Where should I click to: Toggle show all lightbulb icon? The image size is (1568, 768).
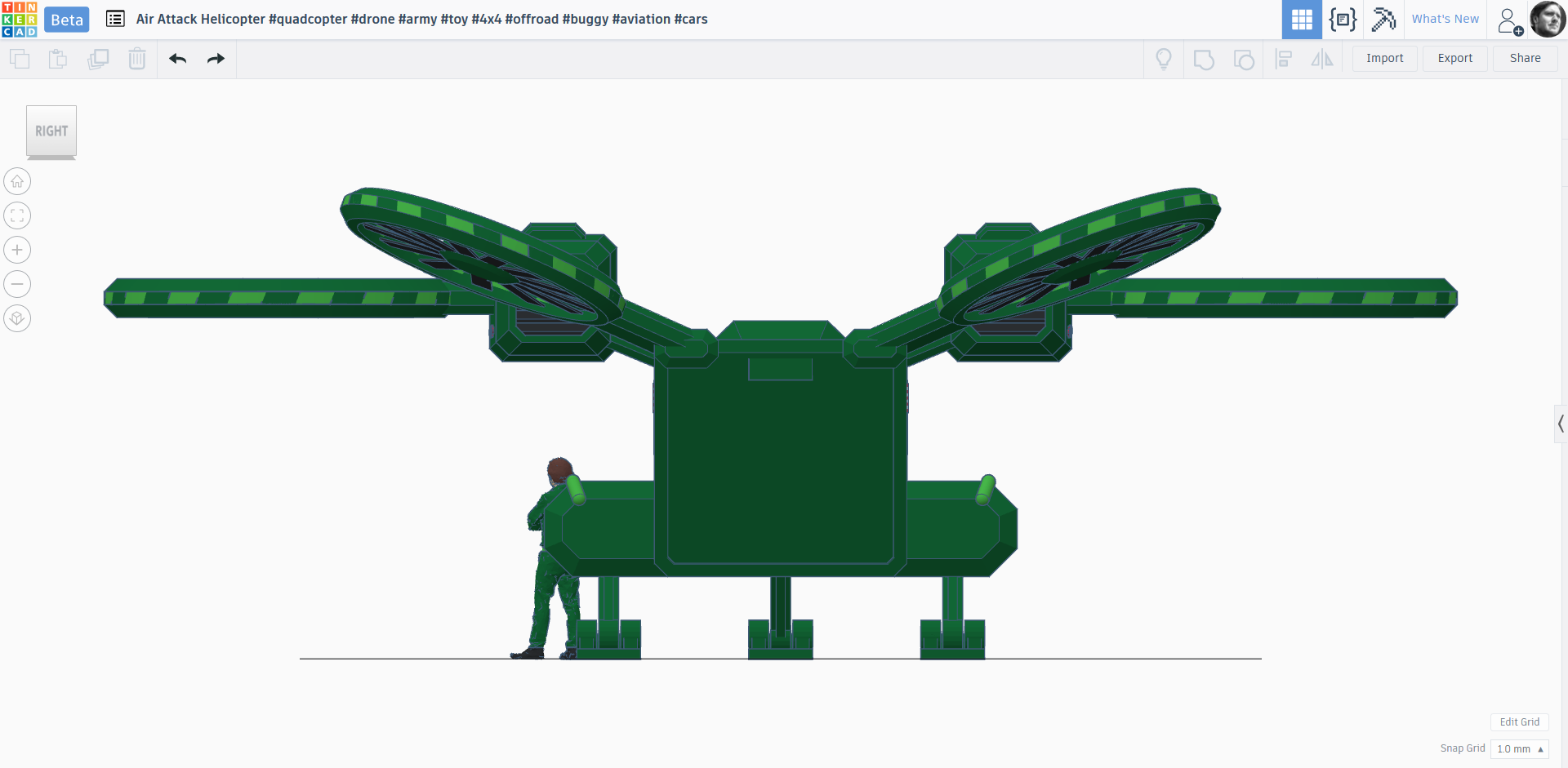click(x=1164, y=59)
